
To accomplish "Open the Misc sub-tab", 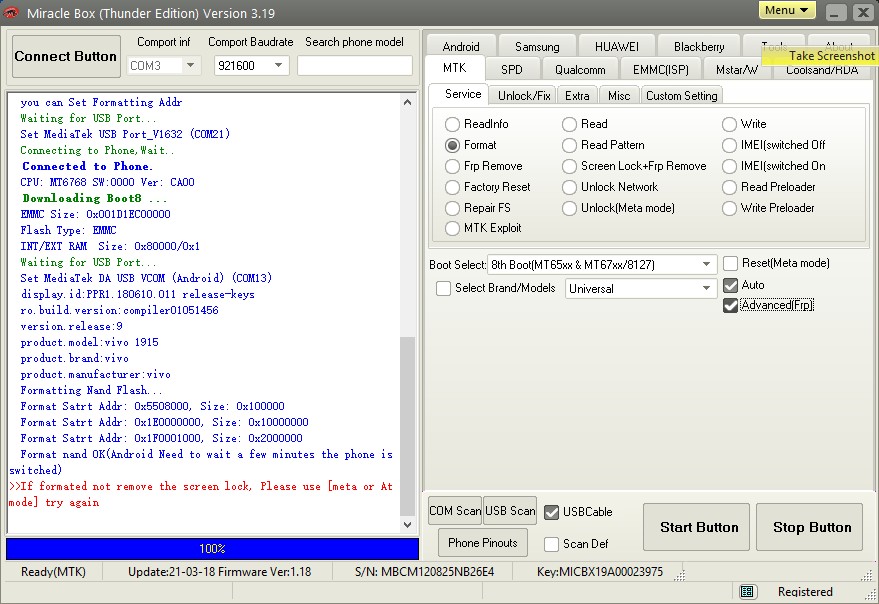I will pyautogui.click(x=619, y=95).
